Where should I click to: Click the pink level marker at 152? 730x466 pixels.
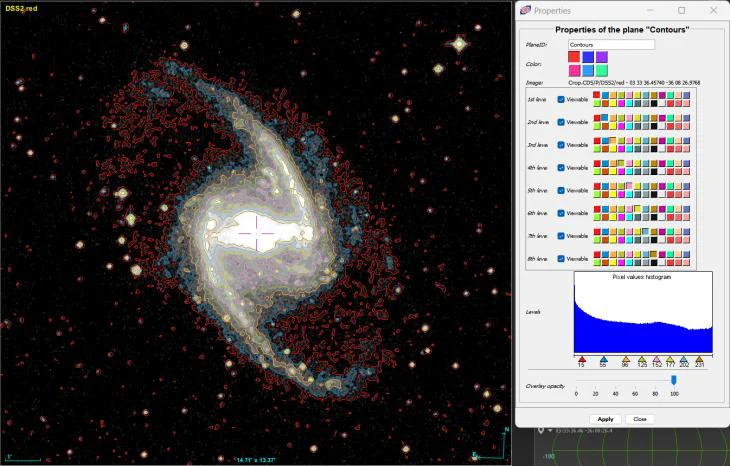coord(656,359)
